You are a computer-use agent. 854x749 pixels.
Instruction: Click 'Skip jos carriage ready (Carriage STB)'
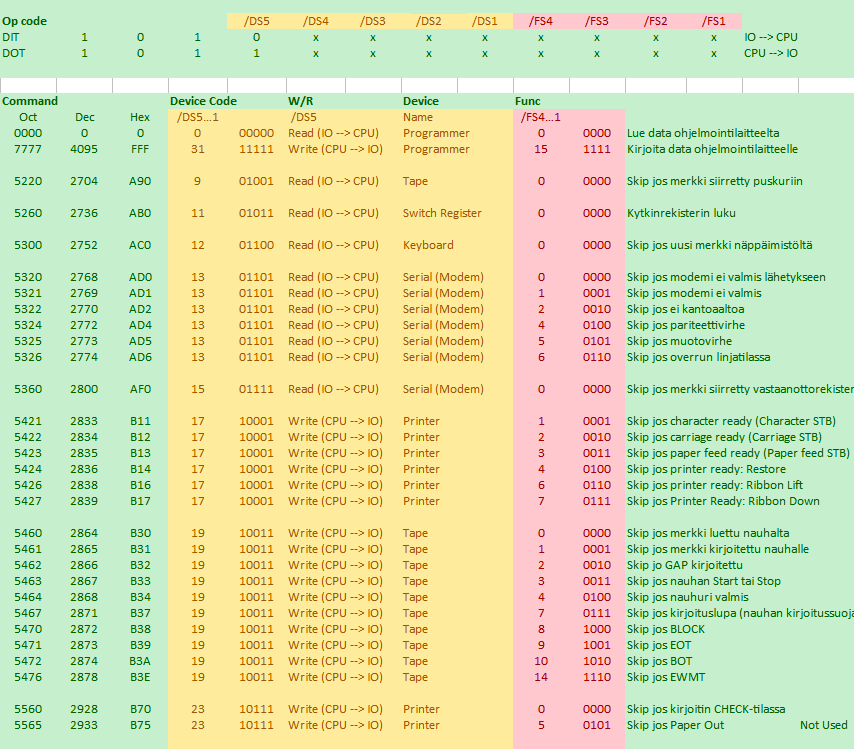click(x=724, y=437)
